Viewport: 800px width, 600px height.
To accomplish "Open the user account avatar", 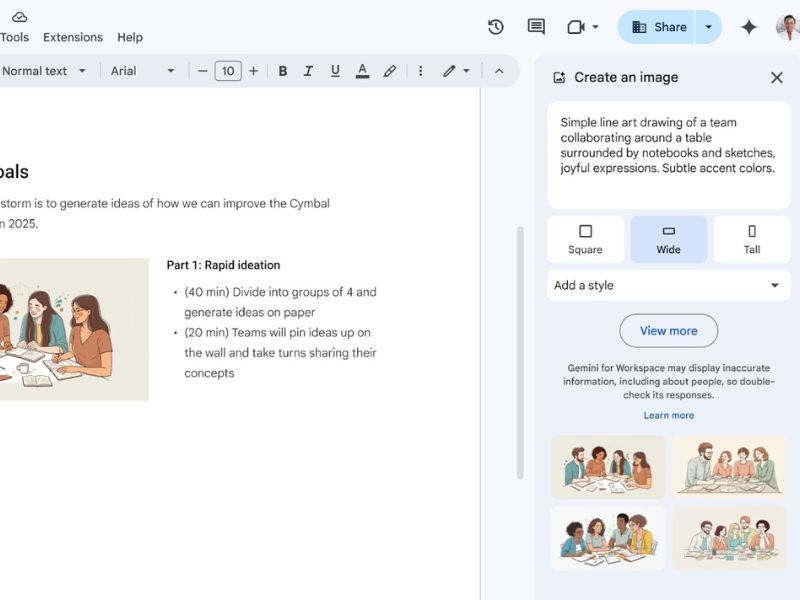I will 788,27.
